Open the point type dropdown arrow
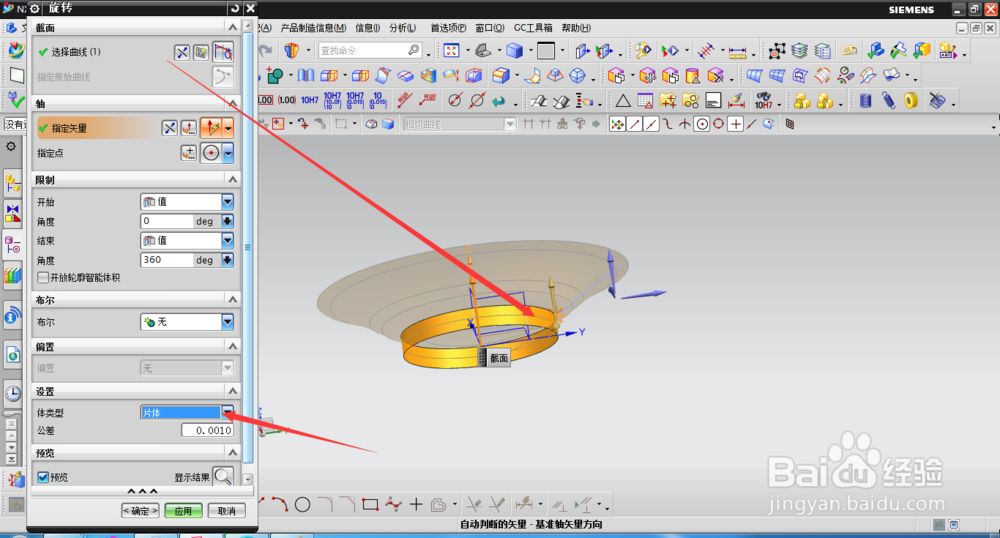Viewport: 1000px width, 538px height. (x=228, y=153)
